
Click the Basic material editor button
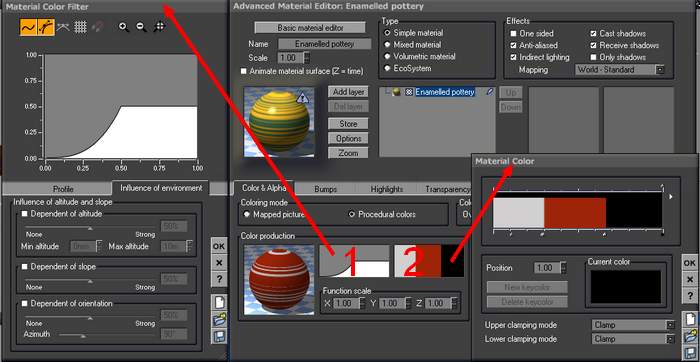coord(310,28)
